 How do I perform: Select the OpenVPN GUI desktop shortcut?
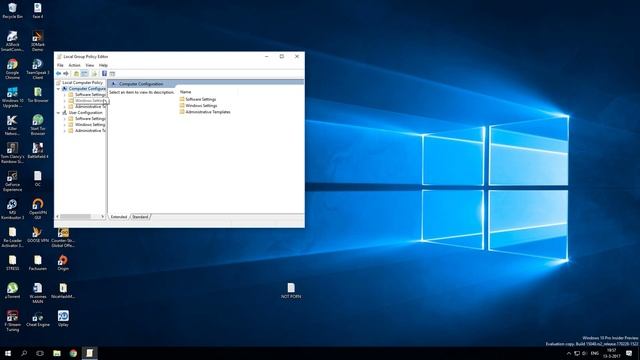pos(38,209)
